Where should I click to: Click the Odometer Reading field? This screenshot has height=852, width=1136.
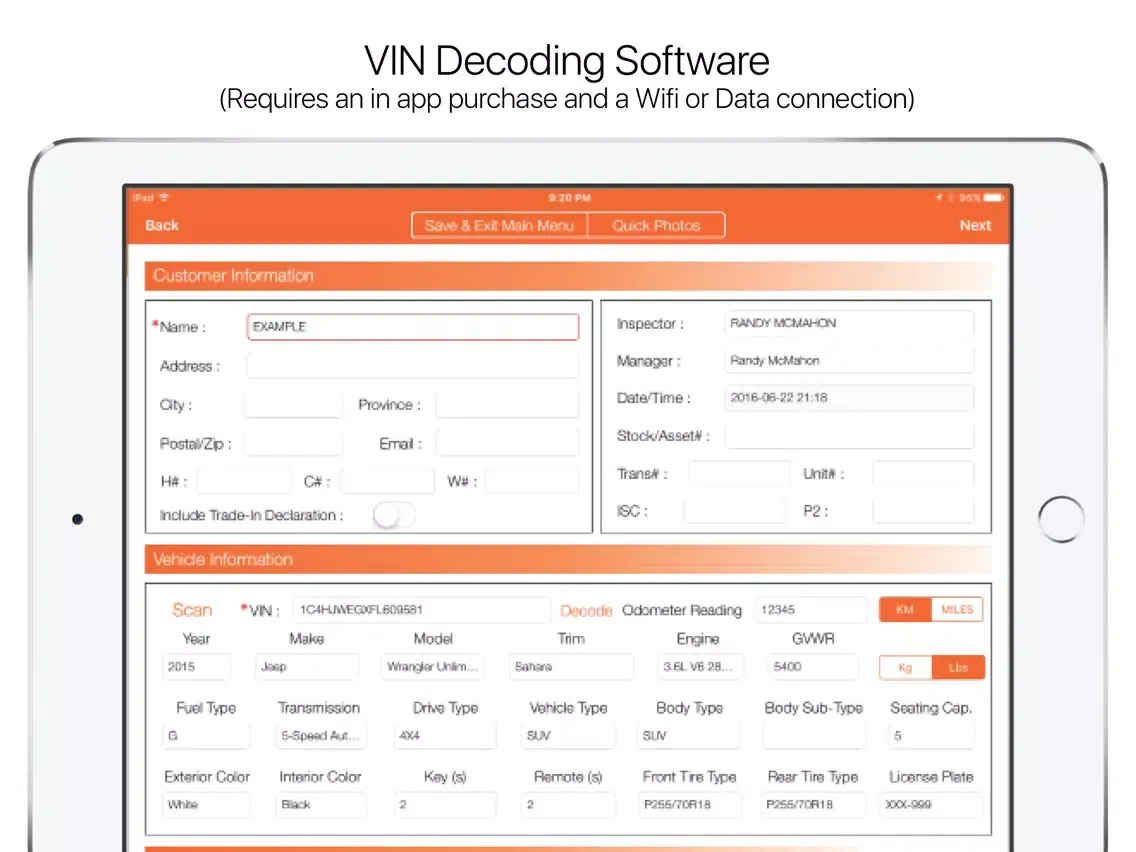click(x=810, y=610)
